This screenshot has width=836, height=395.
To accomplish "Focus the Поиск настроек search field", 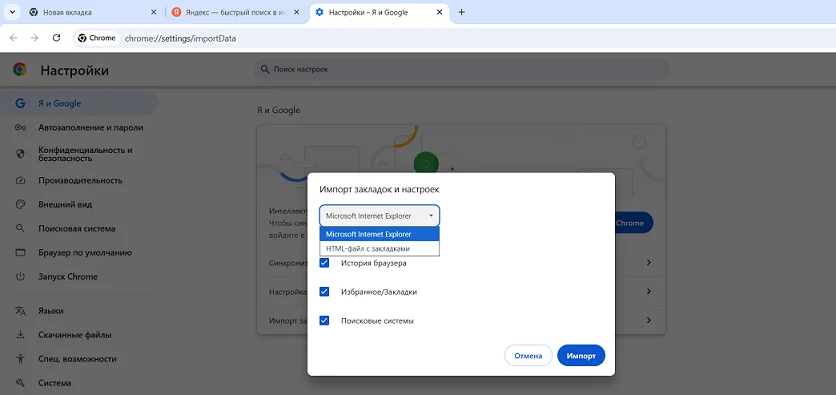I will [461, 69].
